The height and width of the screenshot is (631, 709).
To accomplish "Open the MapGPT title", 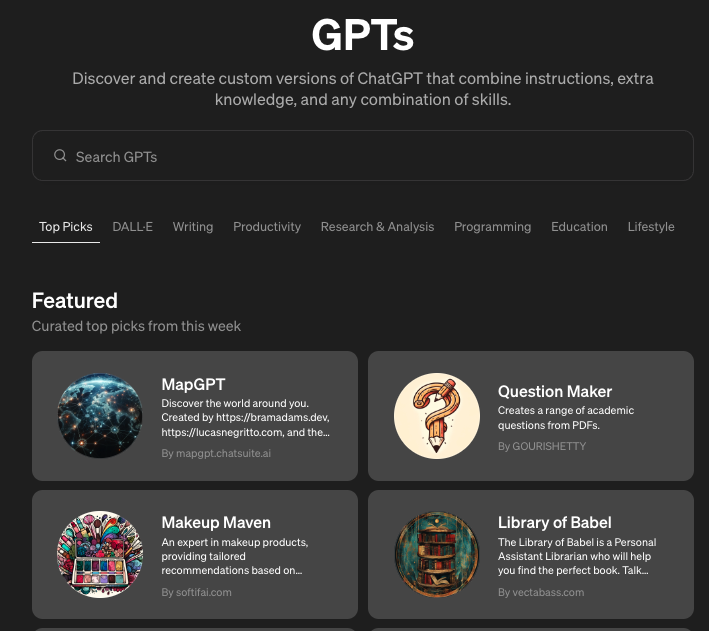I will [193, 384].
